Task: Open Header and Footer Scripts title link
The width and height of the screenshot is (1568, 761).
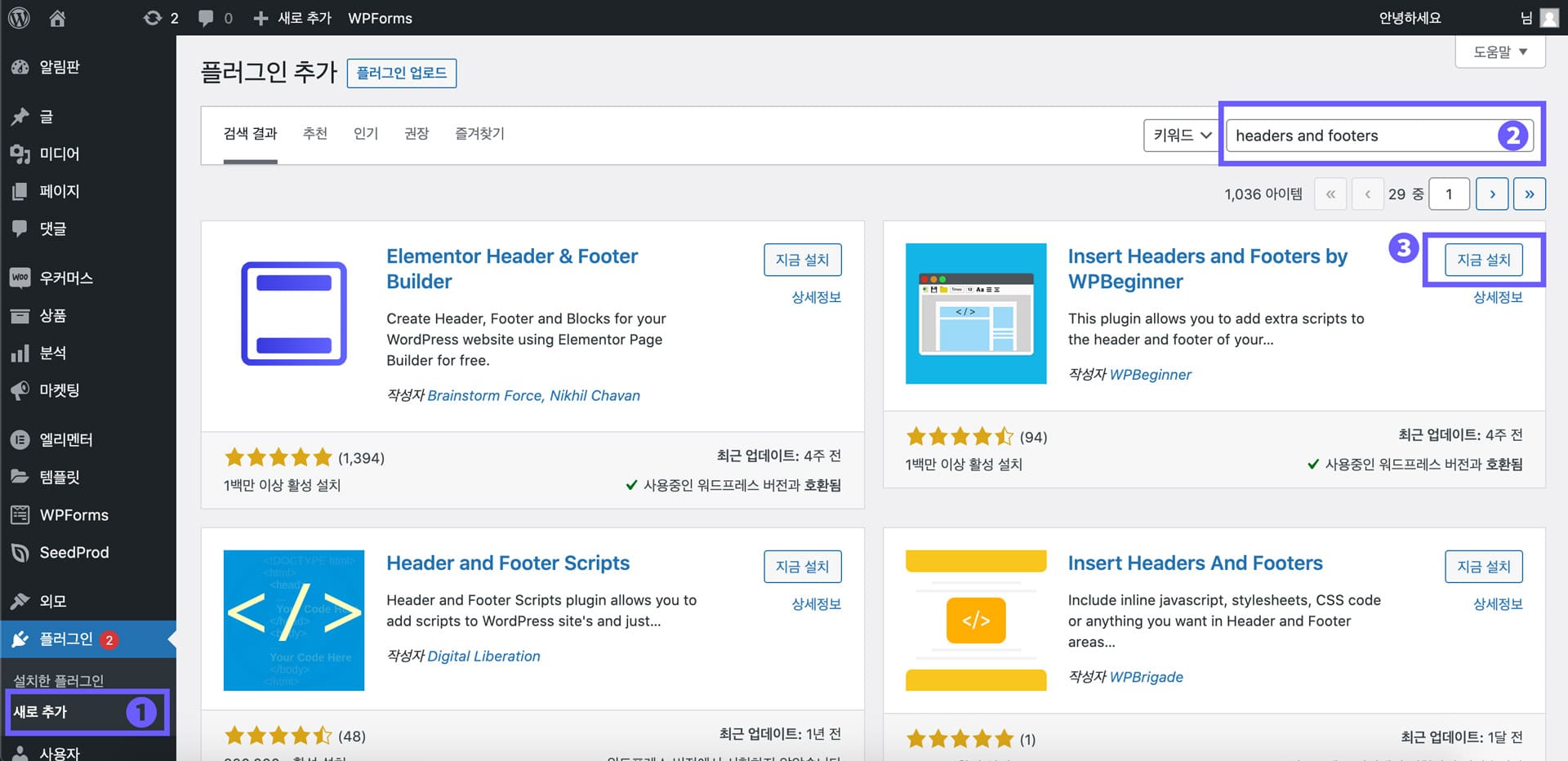Action: pos(508,563)
